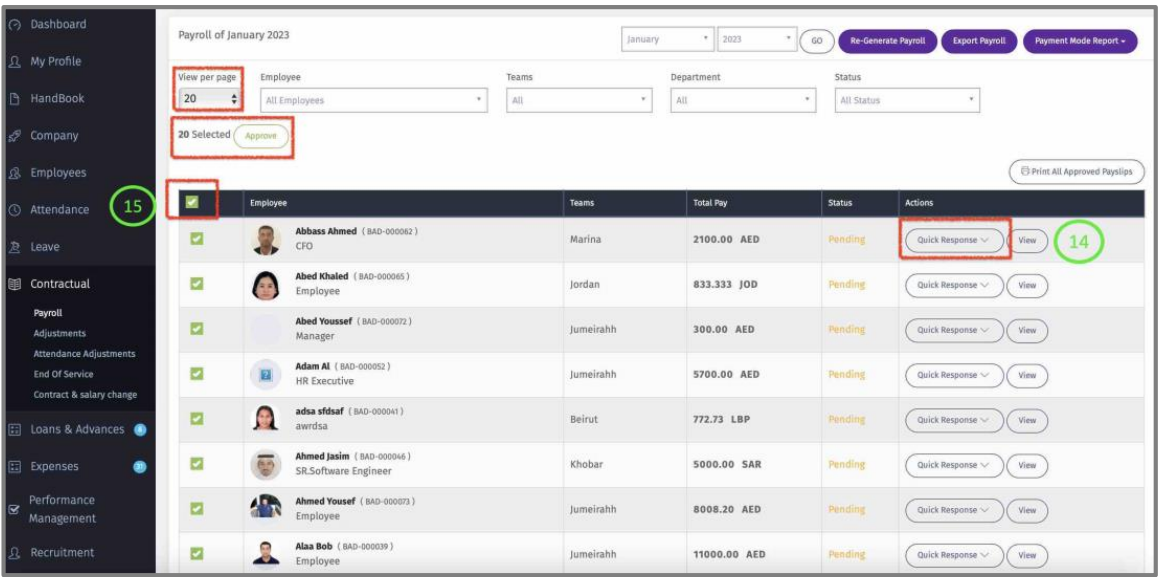Toggle the select-all checkbox in table header
This screenshot has height=577, width=1162.
[191, 203]
